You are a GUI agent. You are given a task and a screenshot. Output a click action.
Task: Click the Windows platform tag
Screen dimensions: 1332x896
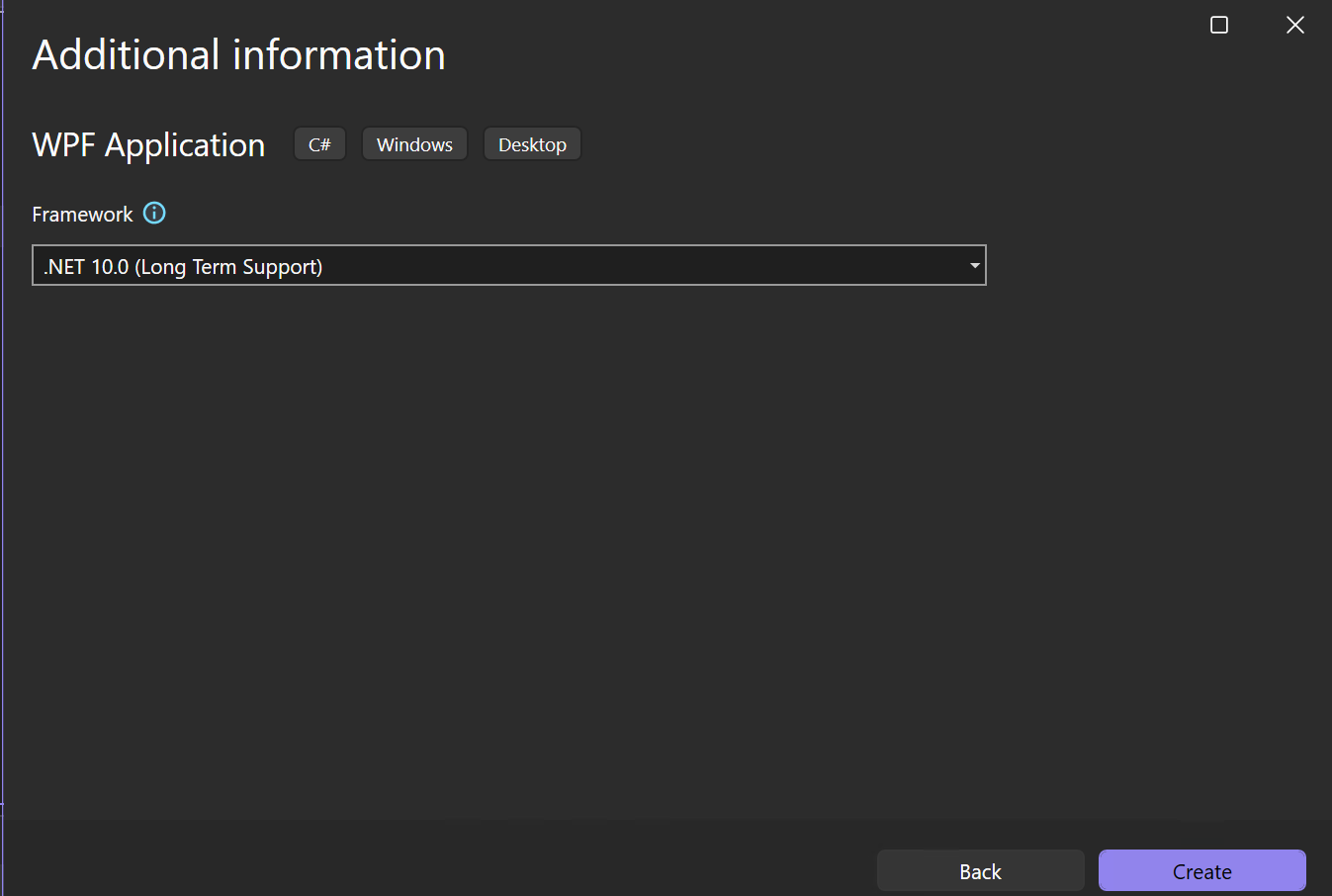tap(414, 143)
